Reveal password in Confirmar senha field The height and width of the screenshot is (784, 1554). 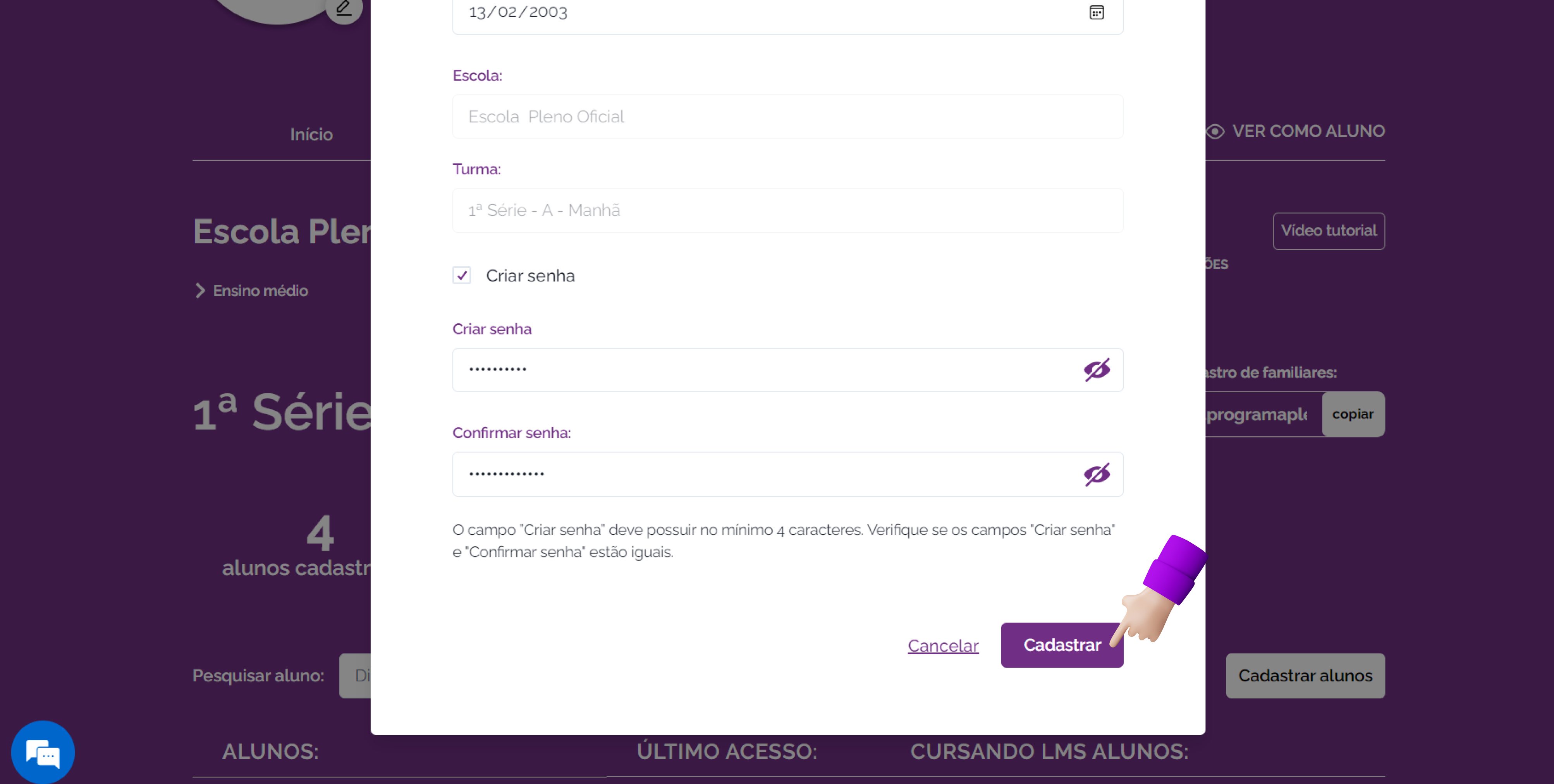[1096, 474]
